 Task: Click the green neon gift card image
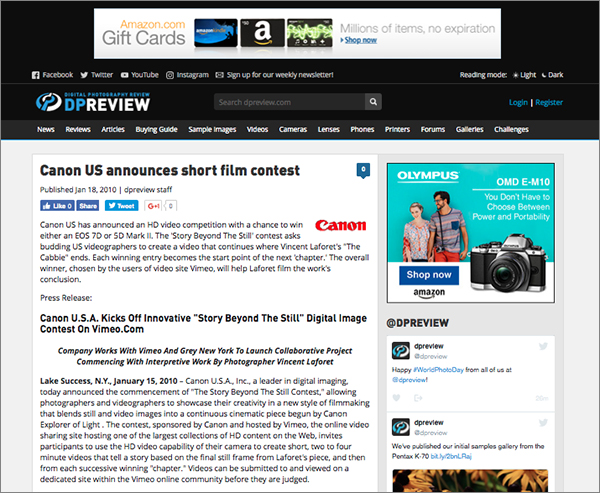[x=310, y=33]
